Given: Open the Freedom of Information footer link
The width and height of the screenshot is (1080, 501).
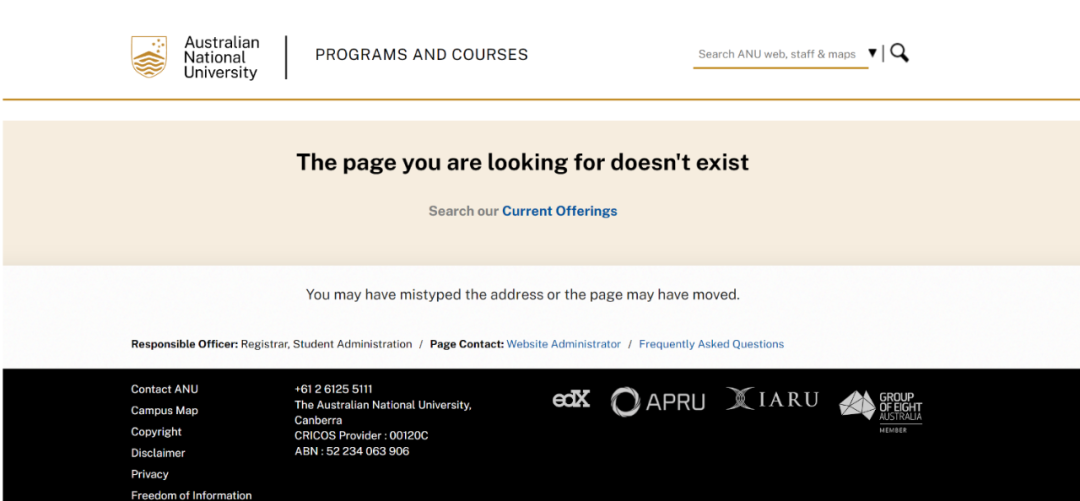Looking at the screenshot, I should pyautogui.click(x=191, y=495).
